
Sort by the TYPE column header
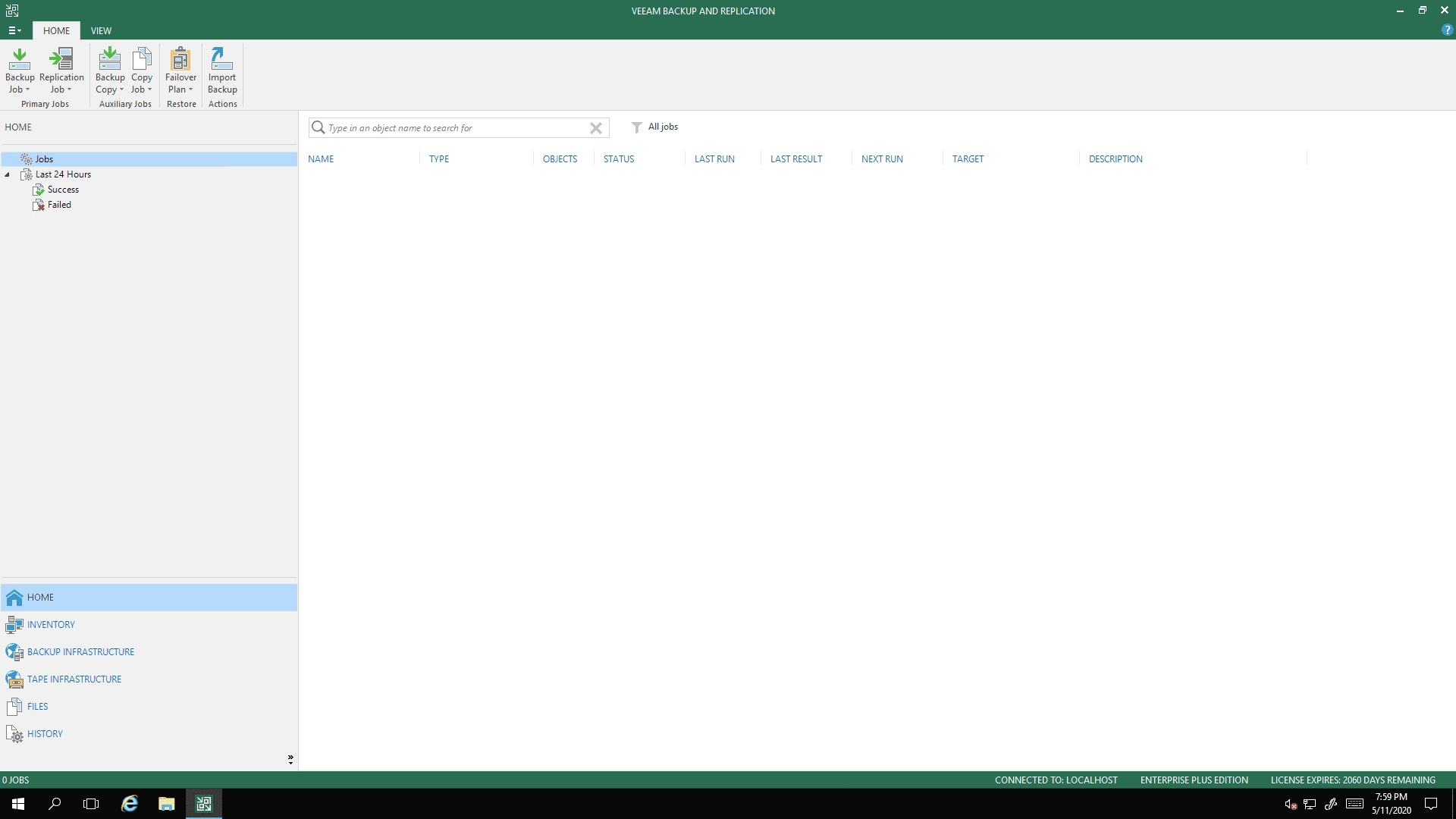[x=439, y=159]
